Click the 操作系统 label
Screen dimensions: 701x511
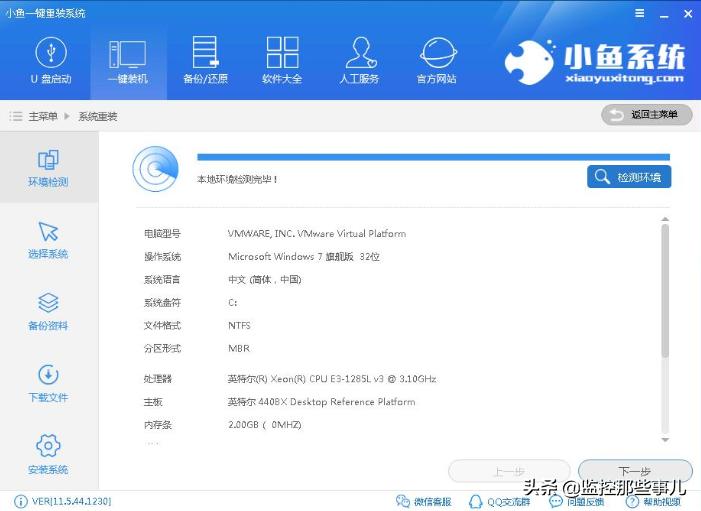[x=162, y=257]
